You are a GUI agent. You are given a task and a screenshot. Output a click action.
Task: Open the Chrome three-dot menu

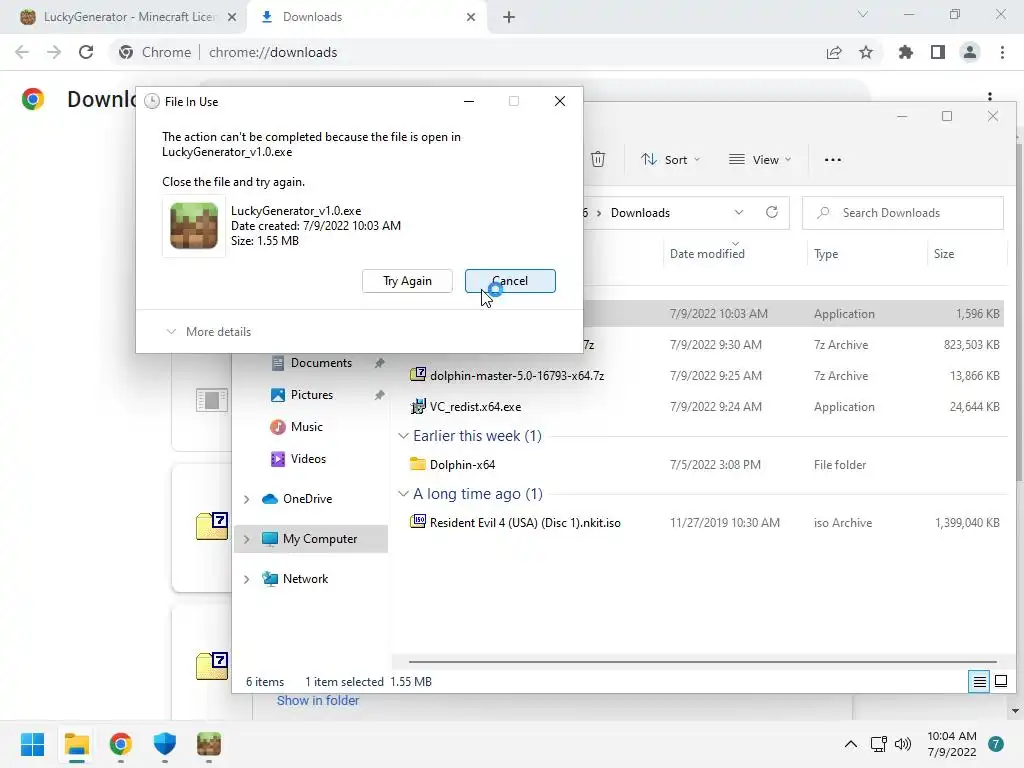click(x=1002, y=52)
